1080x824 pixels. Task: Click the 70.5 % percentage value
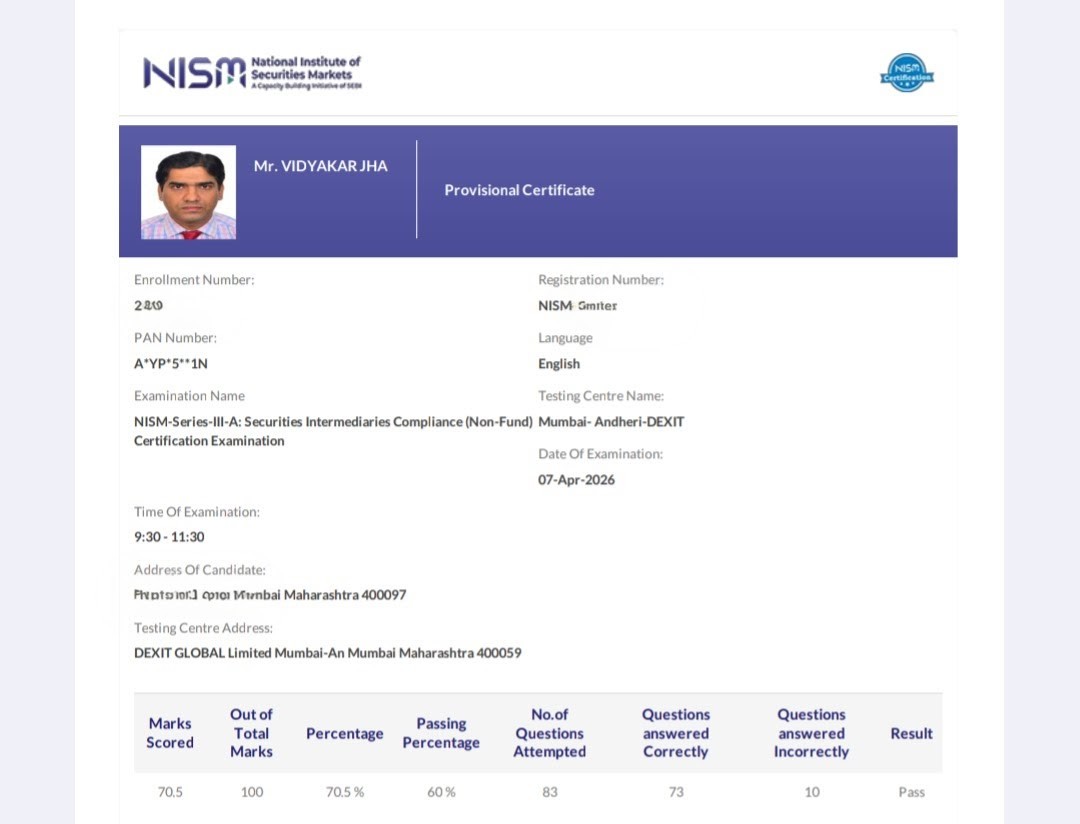pyautogui.click(x=345, y=791)
